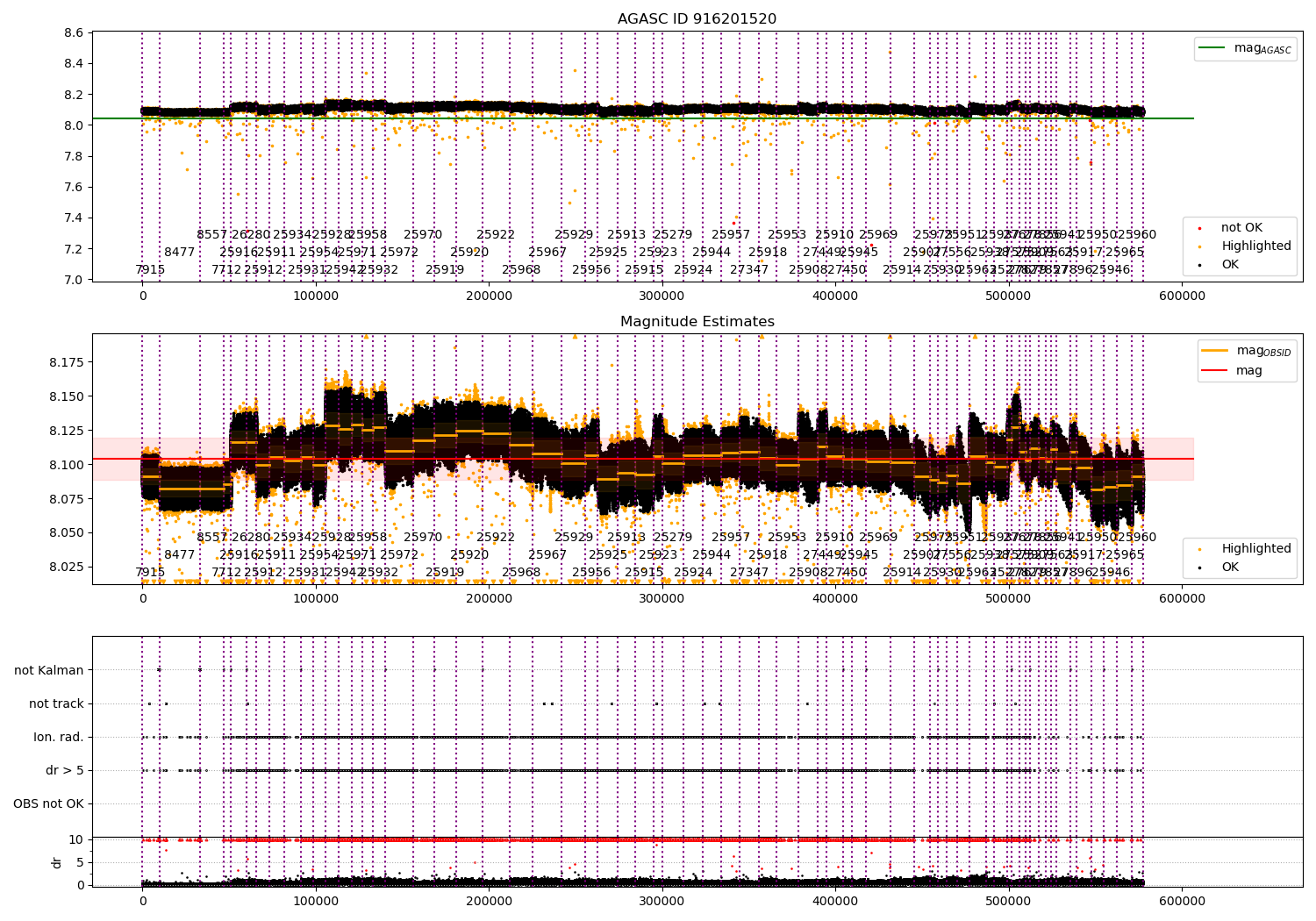Click the 'dr > 5' axis label
This screenshot has width=1316, height=921.
pyautogui.click(x=65, y=770)
